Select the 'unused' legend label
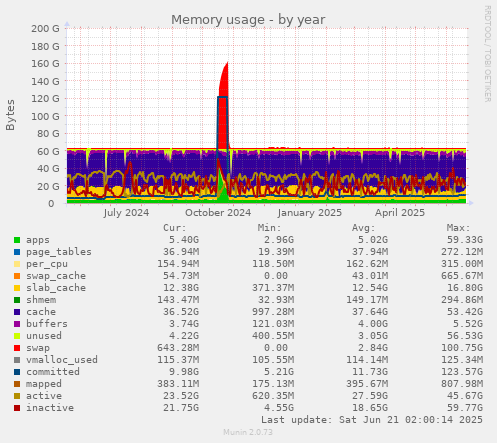 [x=44, y=336]
